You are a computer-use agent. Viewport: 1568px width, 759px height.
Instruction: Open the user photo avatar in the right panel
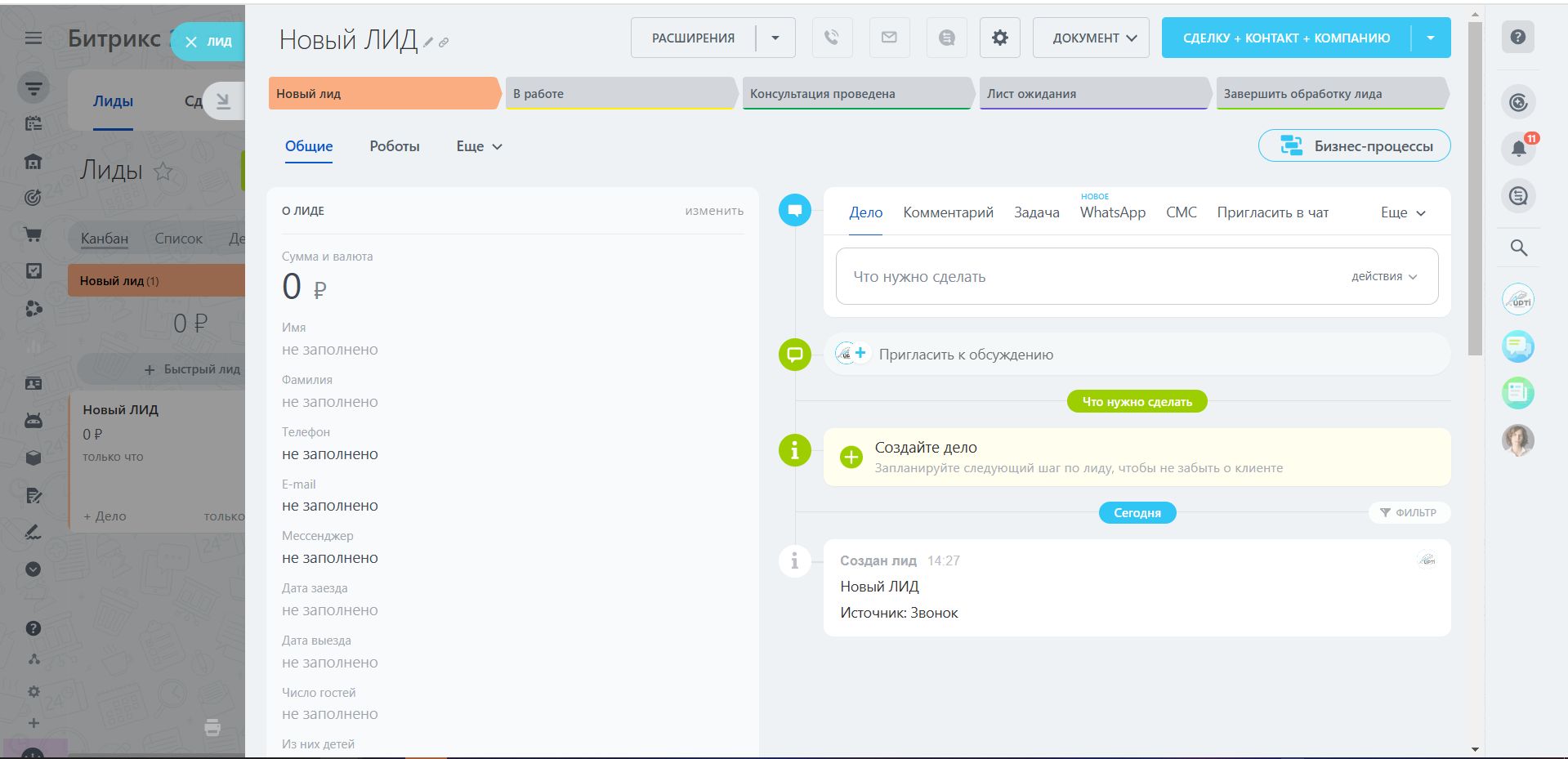(1518, 440)
